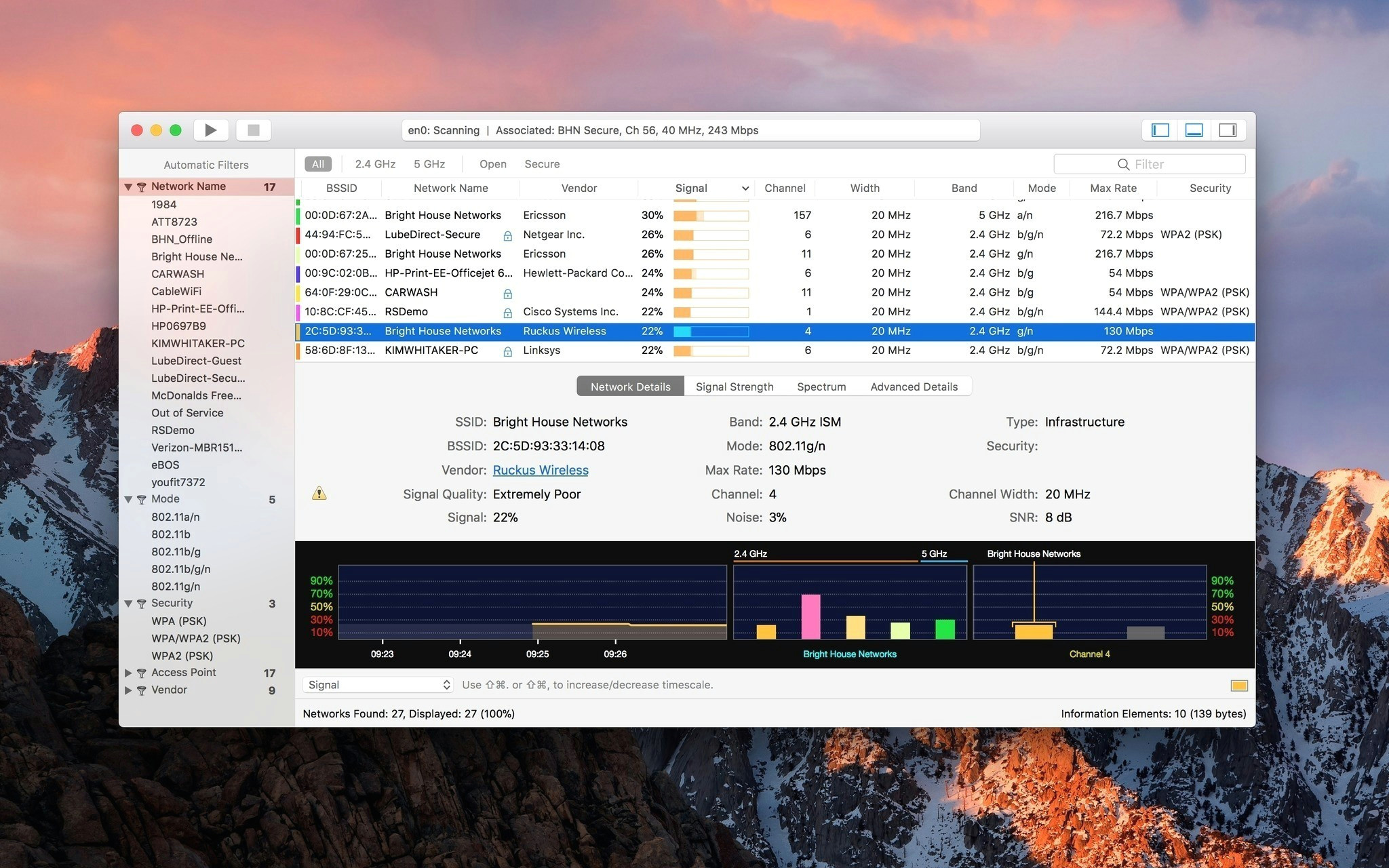Screen dimensions: 1389x868
Task: Toggle the Network Name filter group
Action: [x=127, y=185]
